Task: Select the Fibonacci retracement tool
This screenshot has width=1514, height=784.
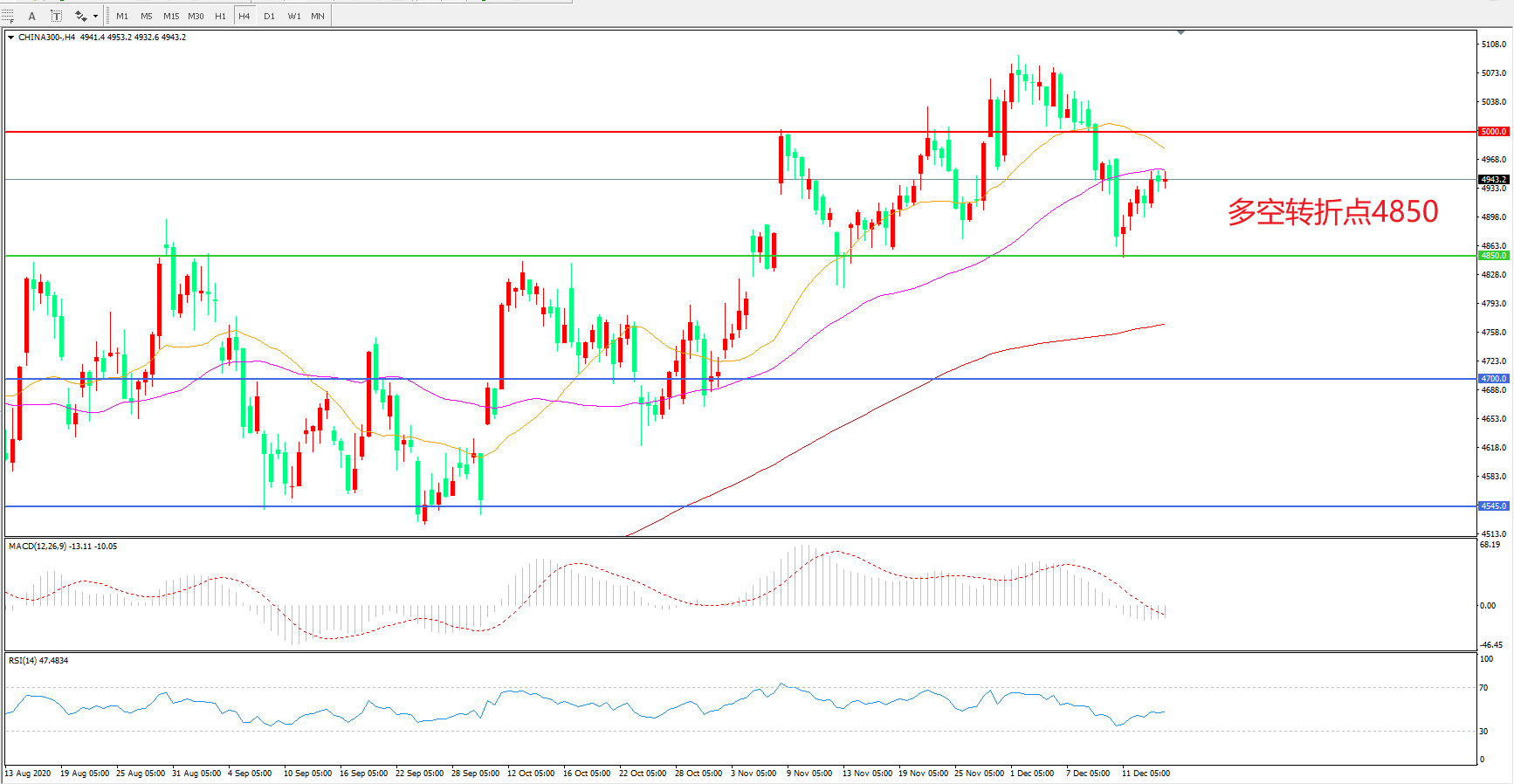Action: pyautogui.click(x=9, y=16)
